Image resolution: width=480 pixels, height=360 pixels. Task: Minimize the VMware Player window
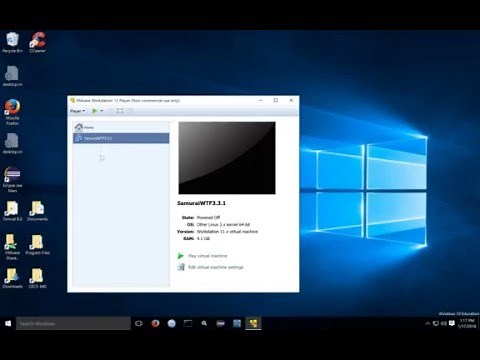261,100
